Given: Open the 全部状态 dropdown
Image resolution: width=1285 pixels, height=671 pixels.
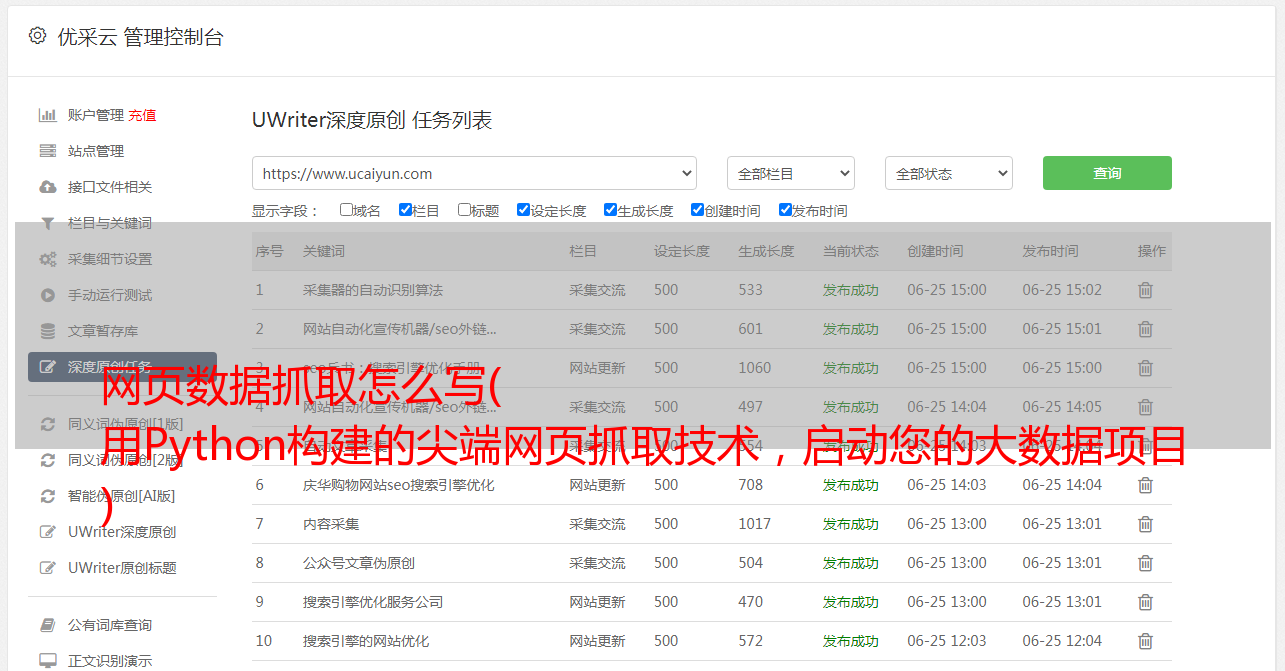Looking at the screenshot, I should (x=949, y=173).
